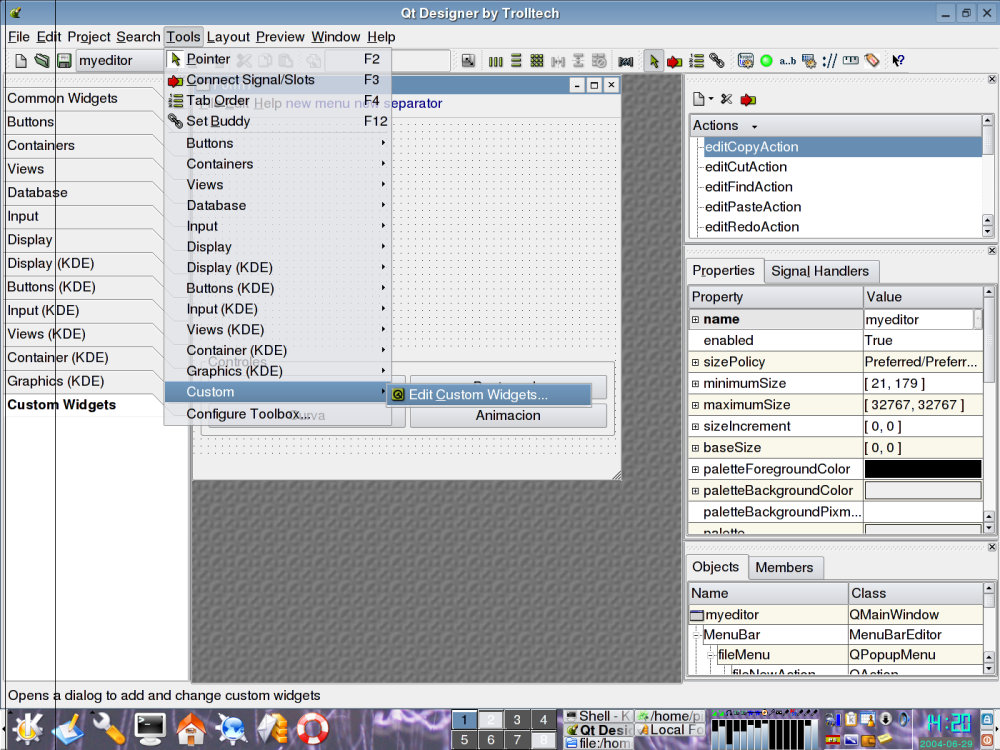Click the Lay Out Horizontally icon

point(496,61)
